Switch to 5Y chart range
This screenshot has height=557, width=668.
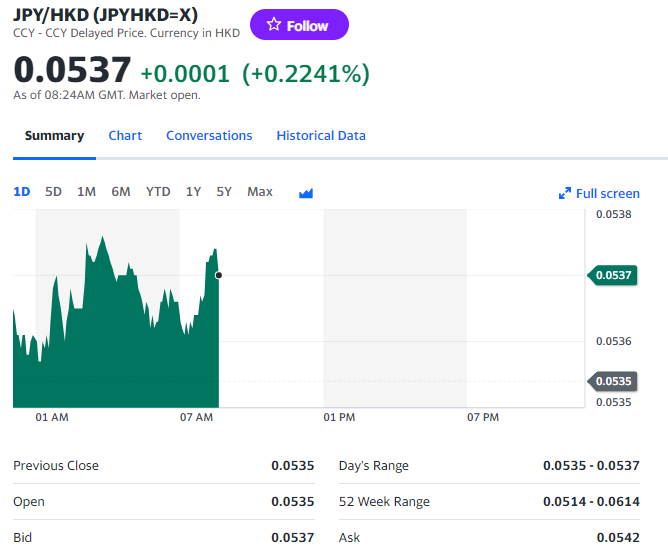point(224,192)
